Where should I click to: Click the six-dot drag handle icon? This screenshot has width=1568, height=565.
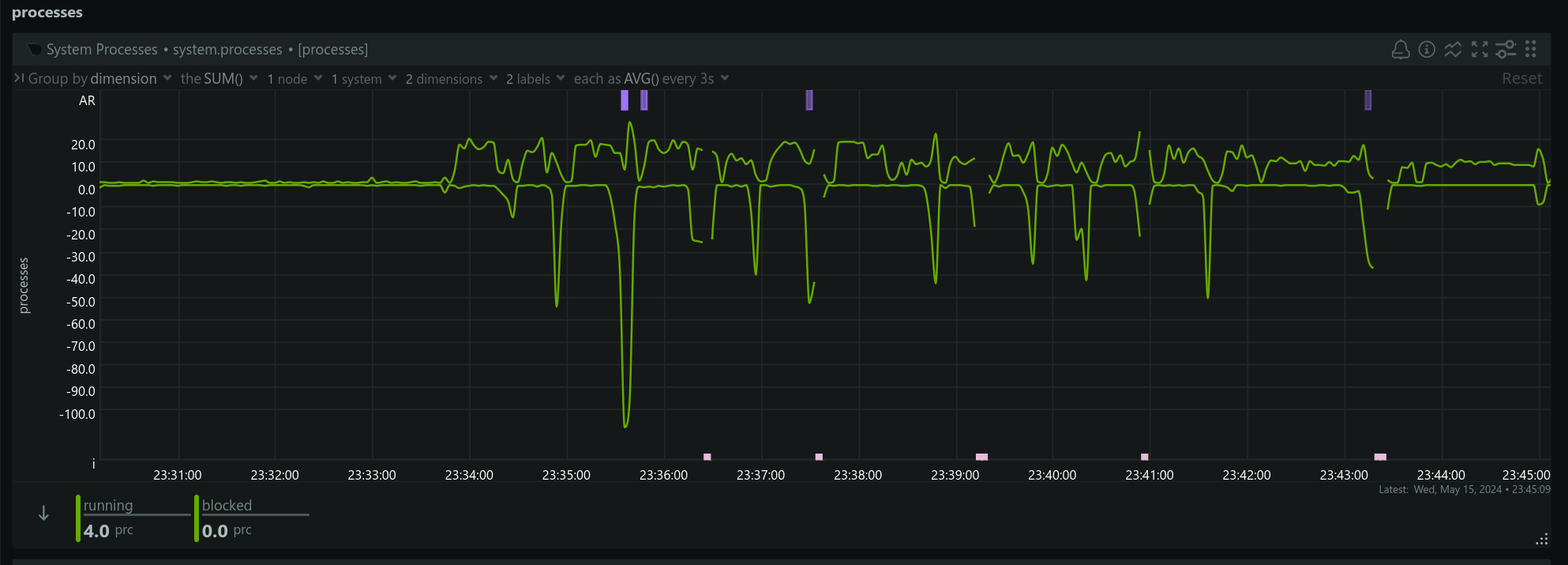[1531, 50]
